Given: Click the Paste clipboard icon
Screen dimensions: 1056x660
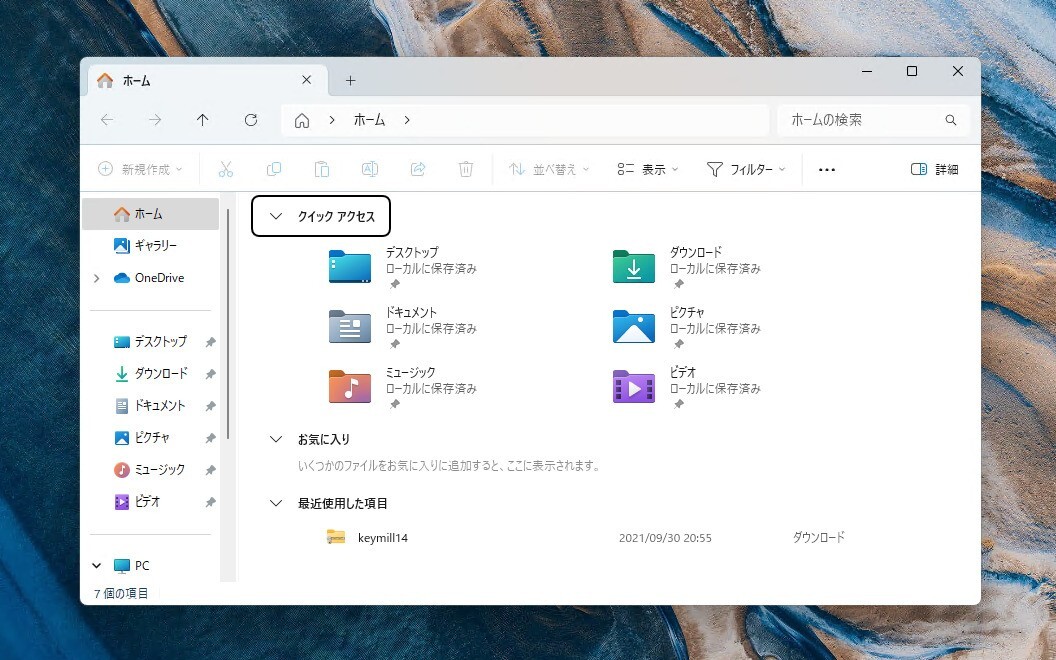Looking at the screenshot, I should click(322, 169).
